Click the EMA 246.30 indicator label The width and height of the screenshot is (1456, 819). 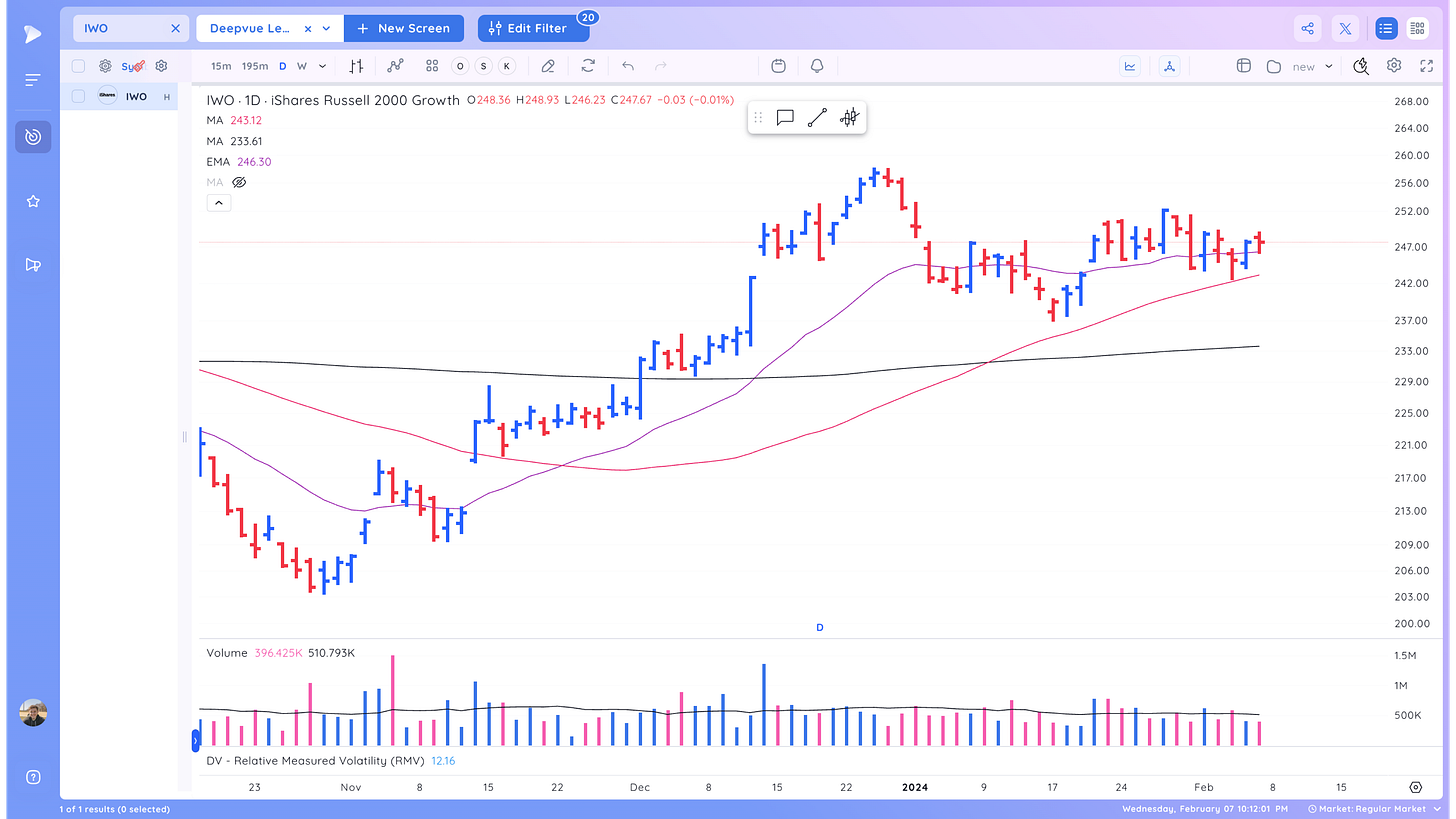point(239,161)
